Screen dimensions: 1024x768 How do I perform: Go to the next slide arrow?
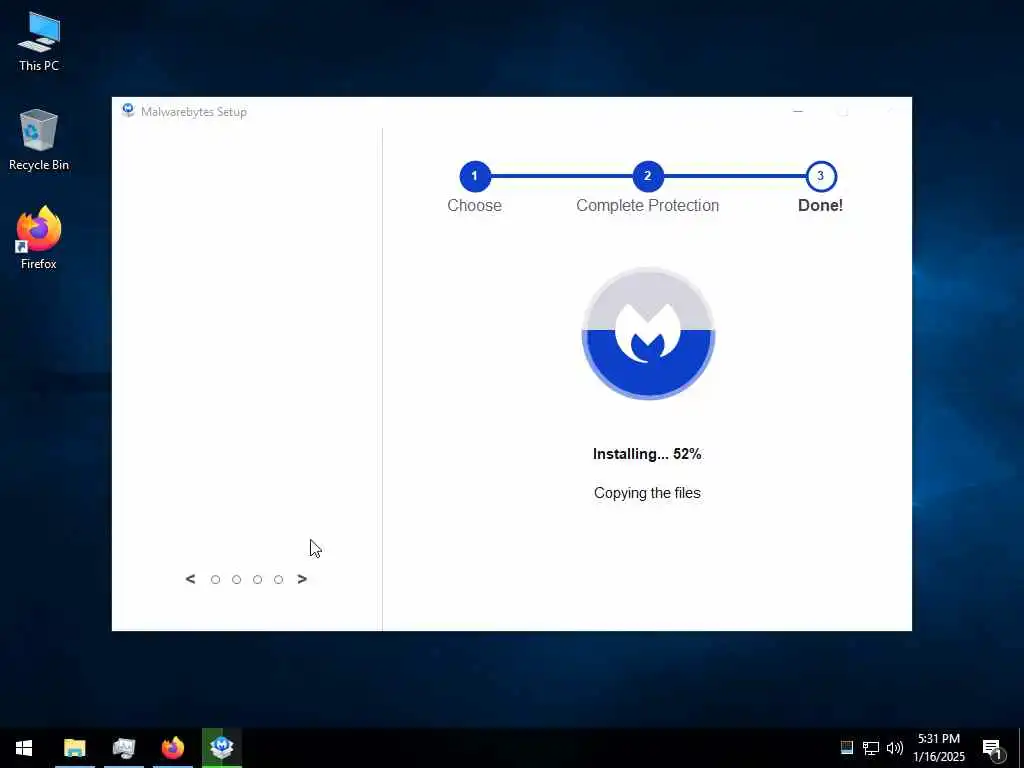point(302,579)
